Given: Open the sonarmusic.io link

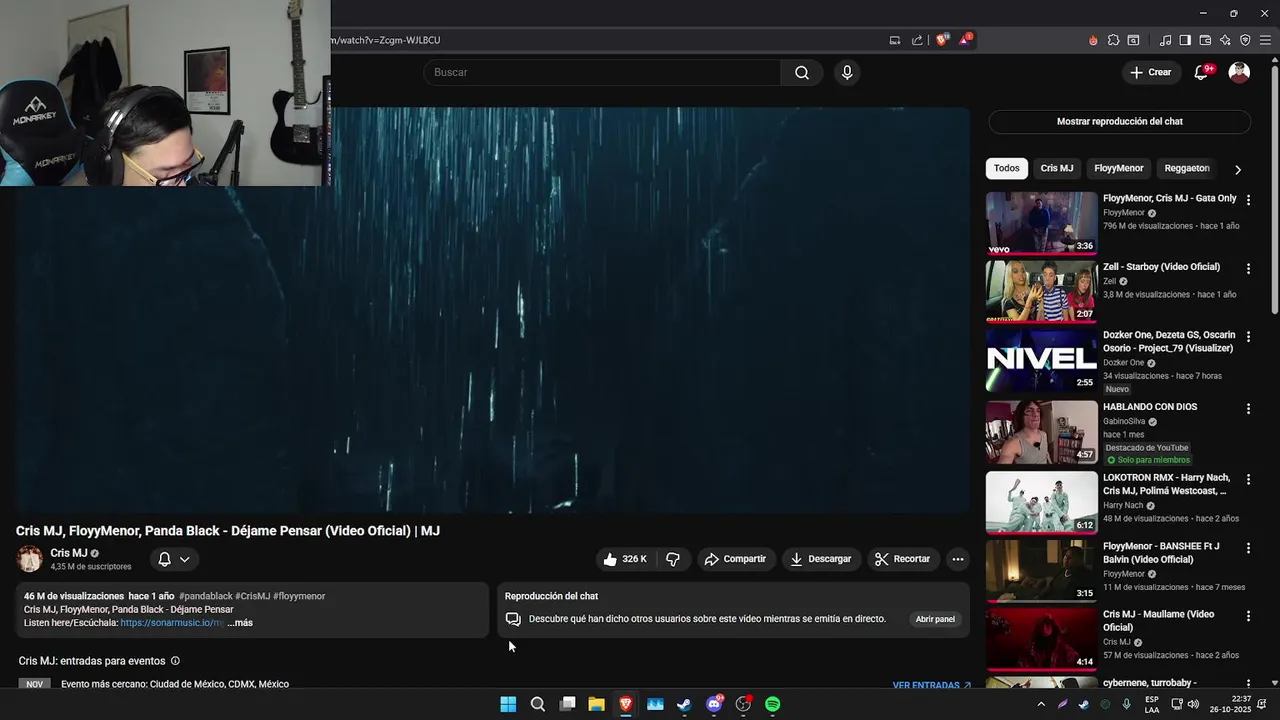Looking at the screenshot, I should click(x=171, y=623).
